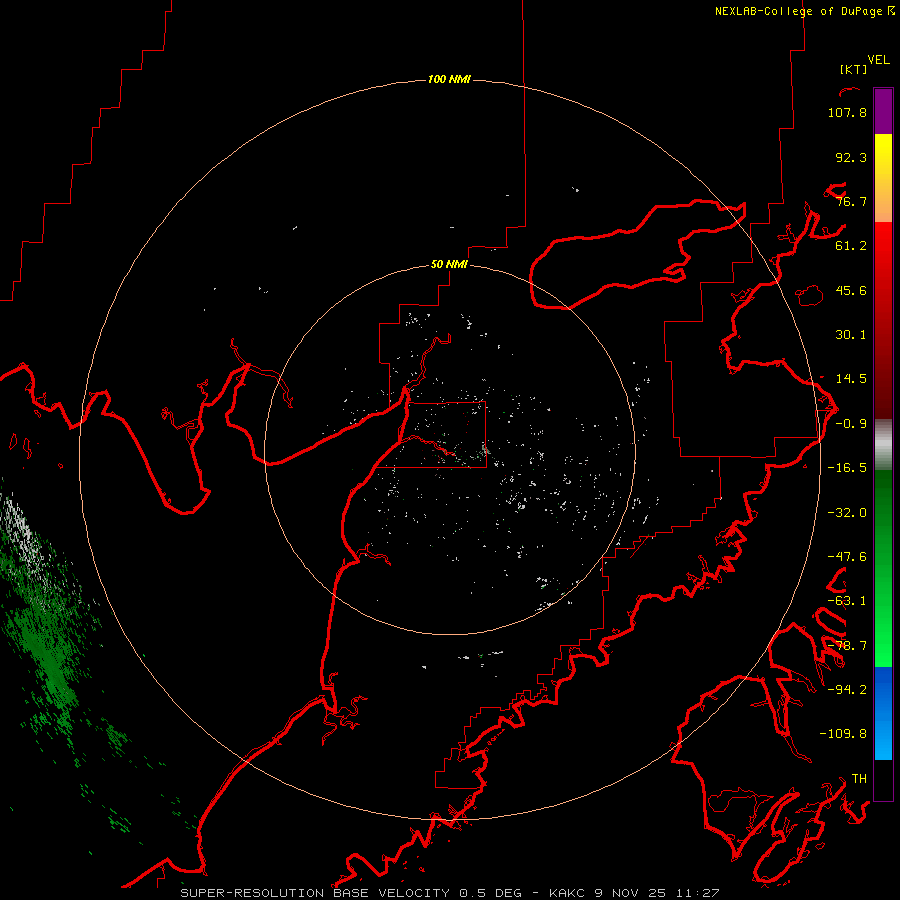Select the -63.1 legend value

847,601
